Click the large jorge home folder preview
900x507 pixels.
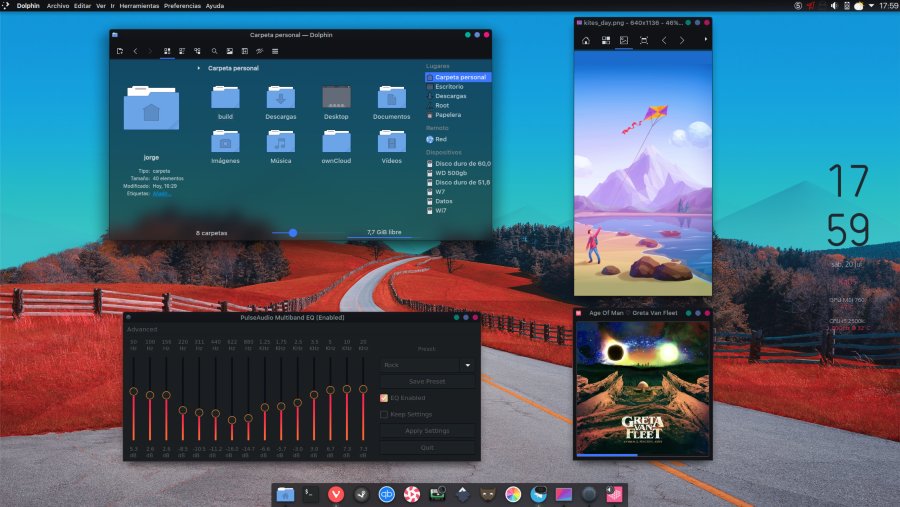151,108
